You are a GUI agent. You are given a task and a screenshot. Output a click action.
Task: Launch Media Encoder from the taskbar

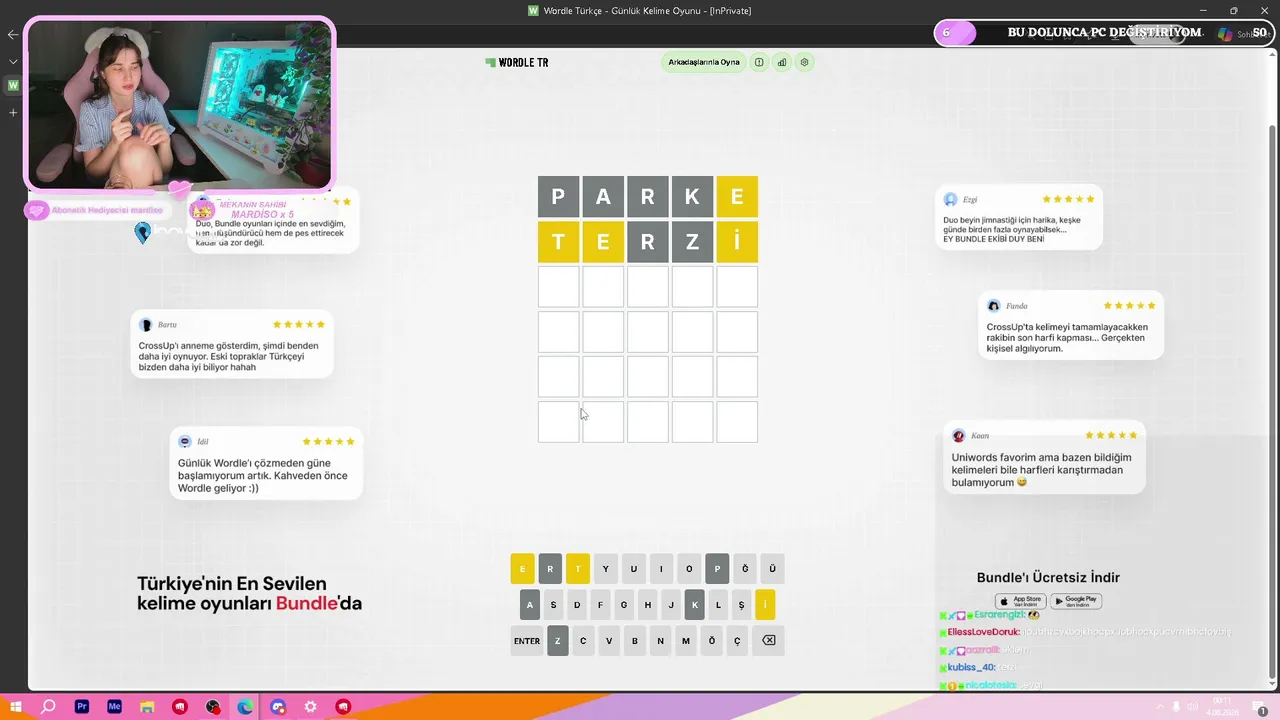coord(114,707)
